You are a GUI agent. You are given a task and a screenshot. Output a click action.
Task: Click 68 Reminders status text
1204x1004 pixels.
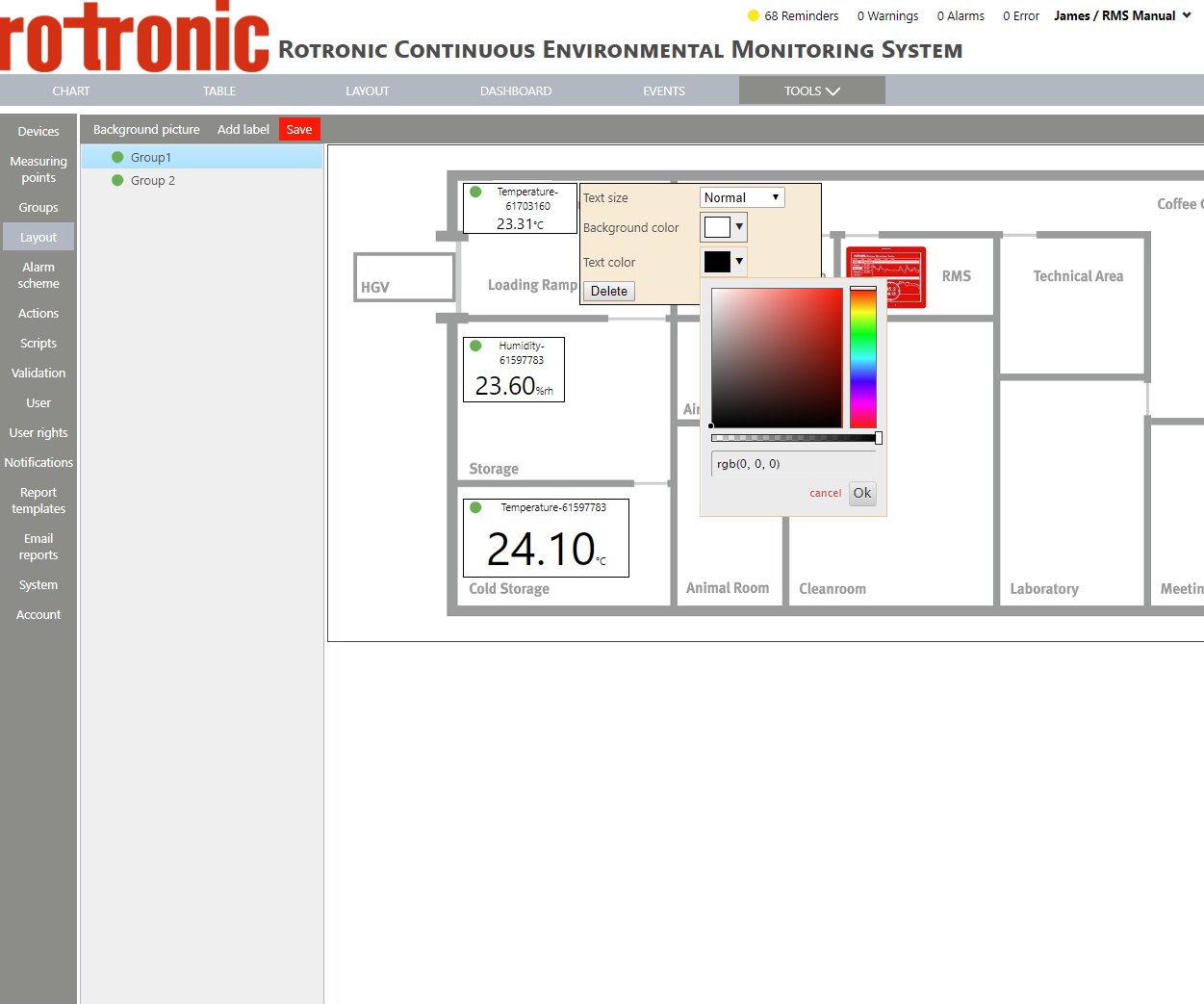point(802,15)
